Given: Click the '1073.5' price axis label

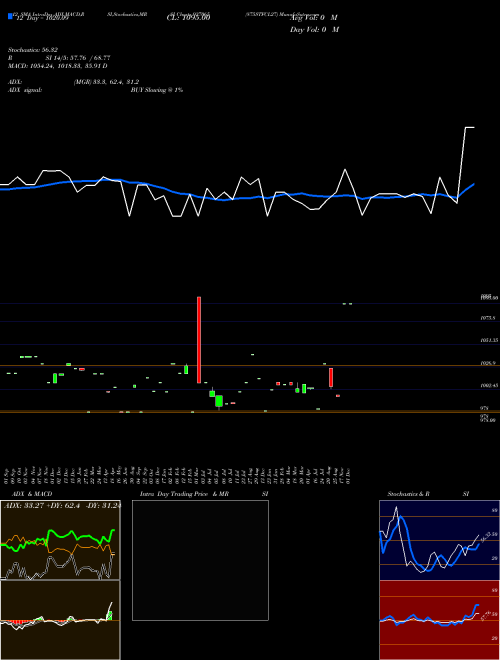Looking at the screenshot, I should point(487,319).
